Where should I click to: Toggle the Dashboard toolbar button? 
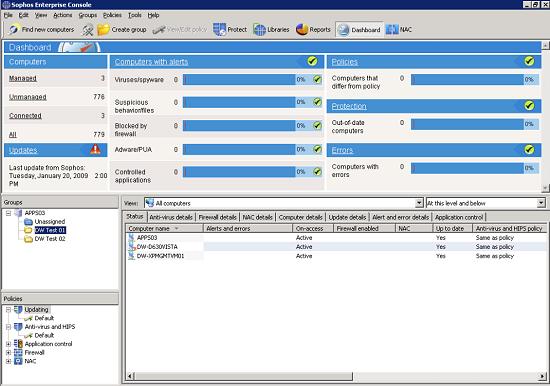coord(359,30)
